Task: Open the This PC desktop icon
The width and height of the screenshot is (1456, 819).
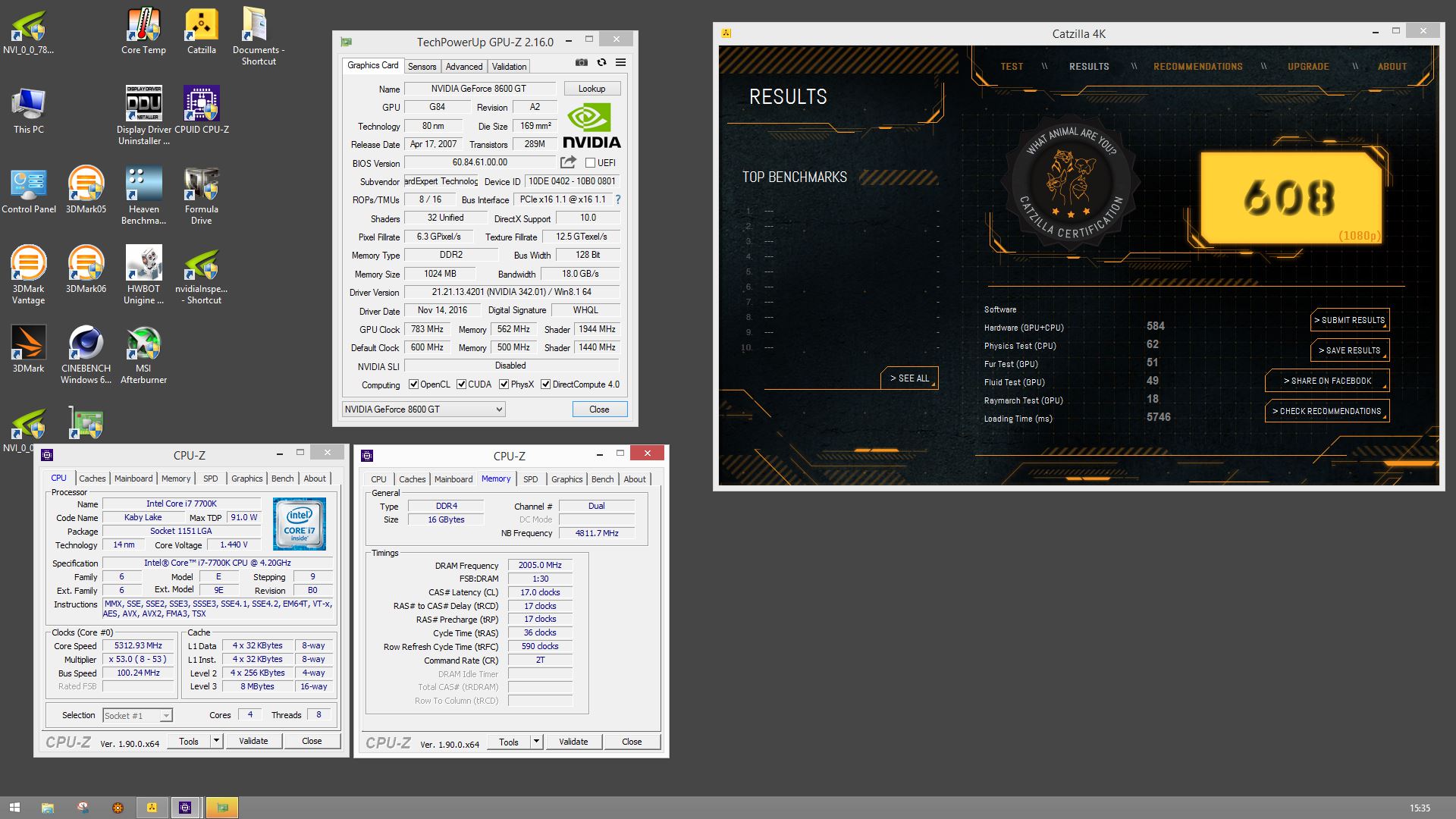Action: [29, 111]
